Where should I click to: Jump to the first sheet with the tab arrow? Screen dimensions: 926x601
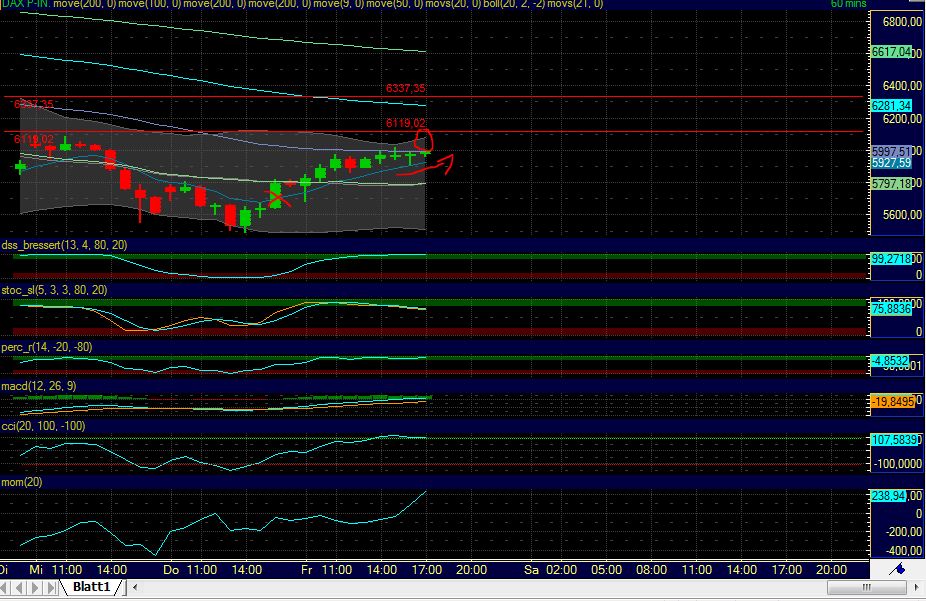5,587
